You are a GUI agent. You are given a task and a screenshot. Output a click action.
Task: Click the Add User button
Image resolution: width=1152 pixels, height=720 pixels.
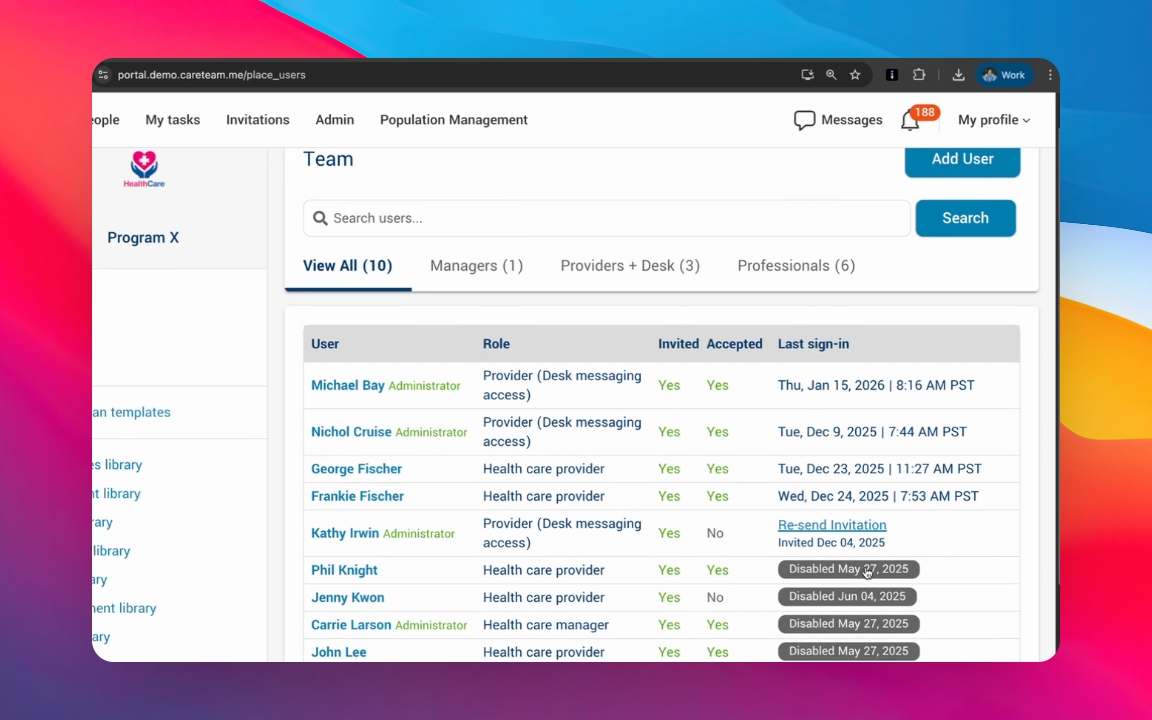click(x=962, y=160)
